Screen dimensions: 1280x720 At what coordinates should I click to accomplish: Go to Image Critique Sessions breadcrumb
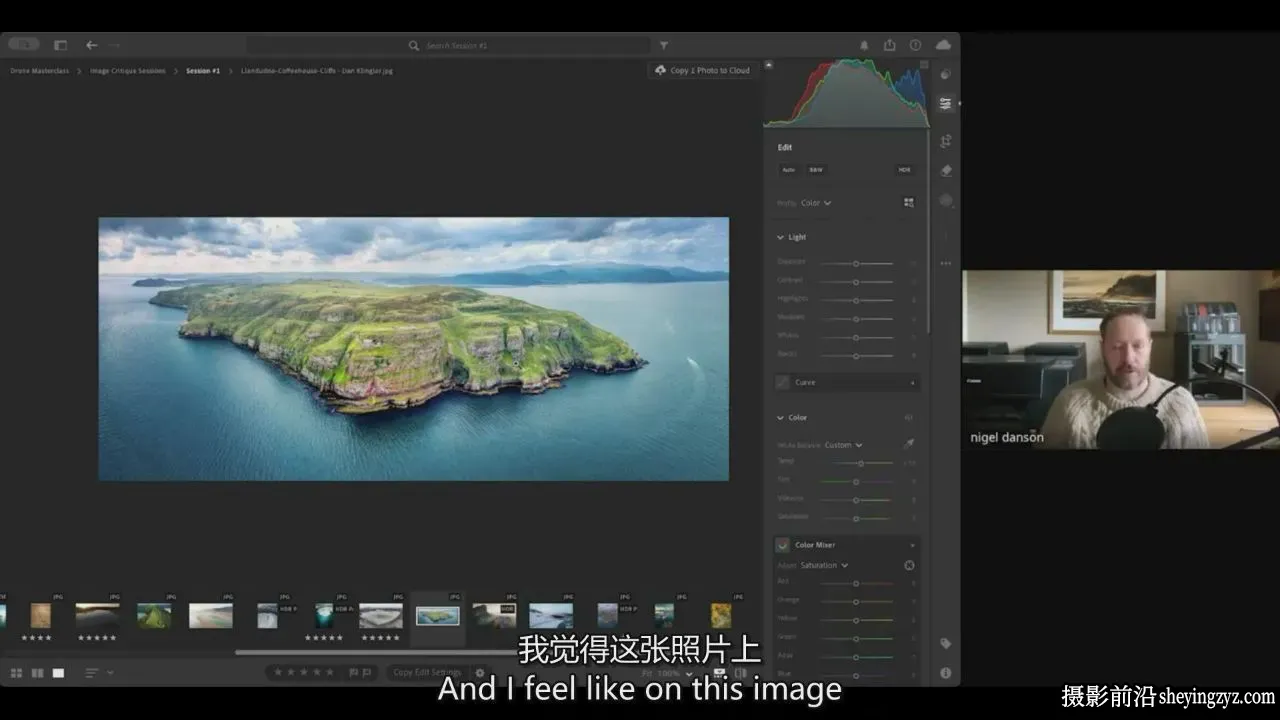pos(128,71)
